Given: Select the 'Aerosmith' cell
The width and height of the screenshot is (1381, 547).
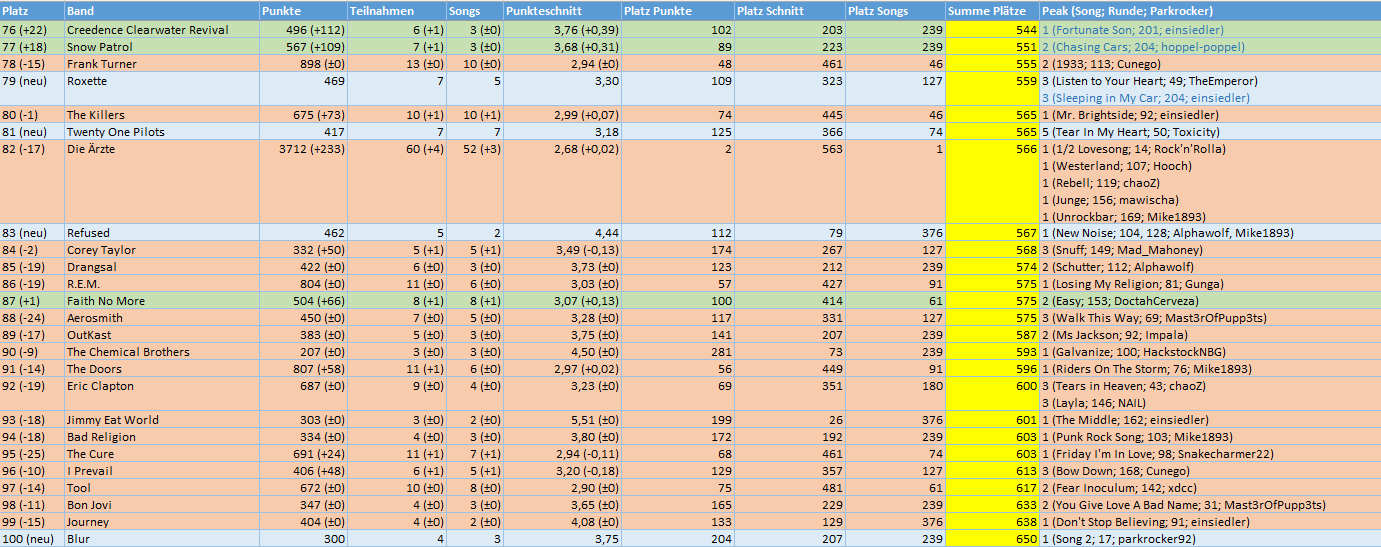Looking at the screenshot, I should 161,318.
